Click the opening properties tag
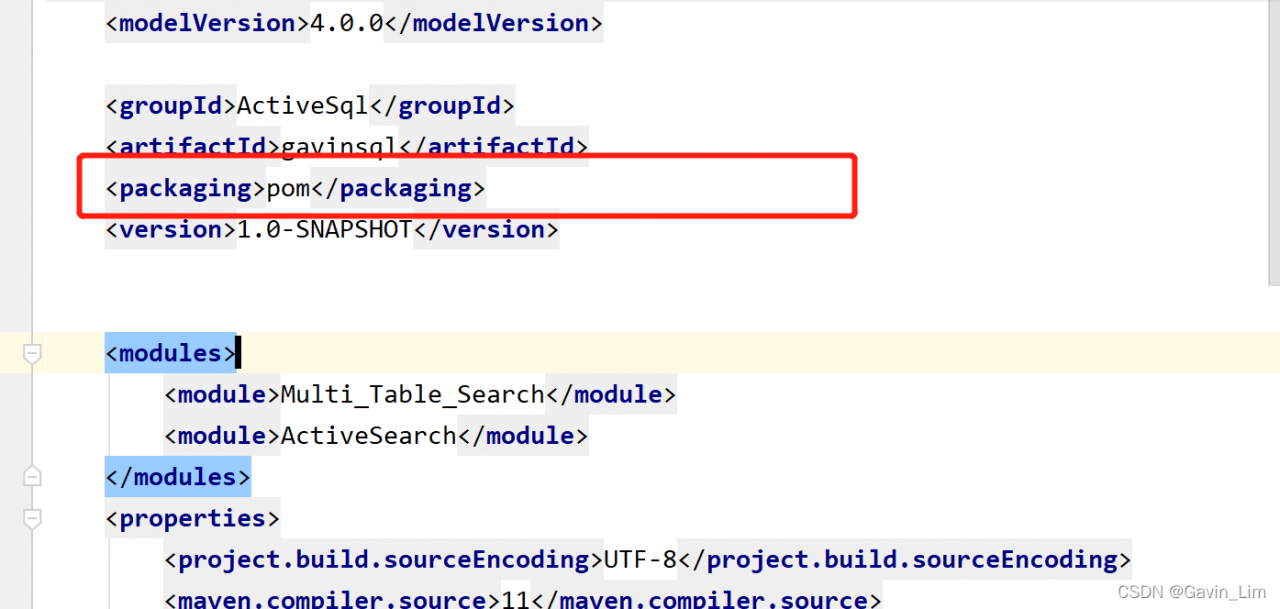The height and width of the screenshot is (609, 1280). click(x=193, y=518)
